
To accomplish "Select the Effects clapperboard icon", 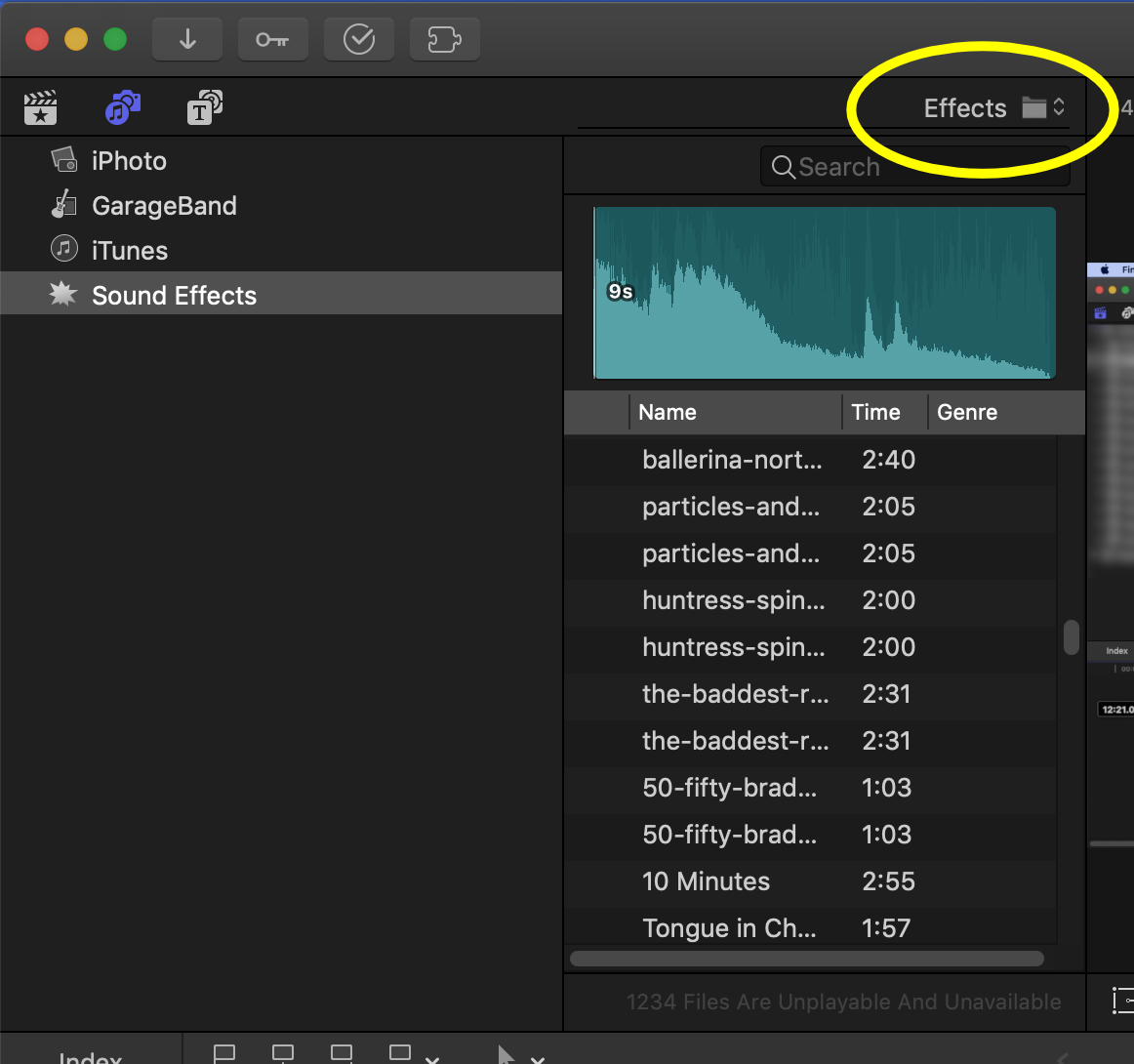I will click(40, 107).
